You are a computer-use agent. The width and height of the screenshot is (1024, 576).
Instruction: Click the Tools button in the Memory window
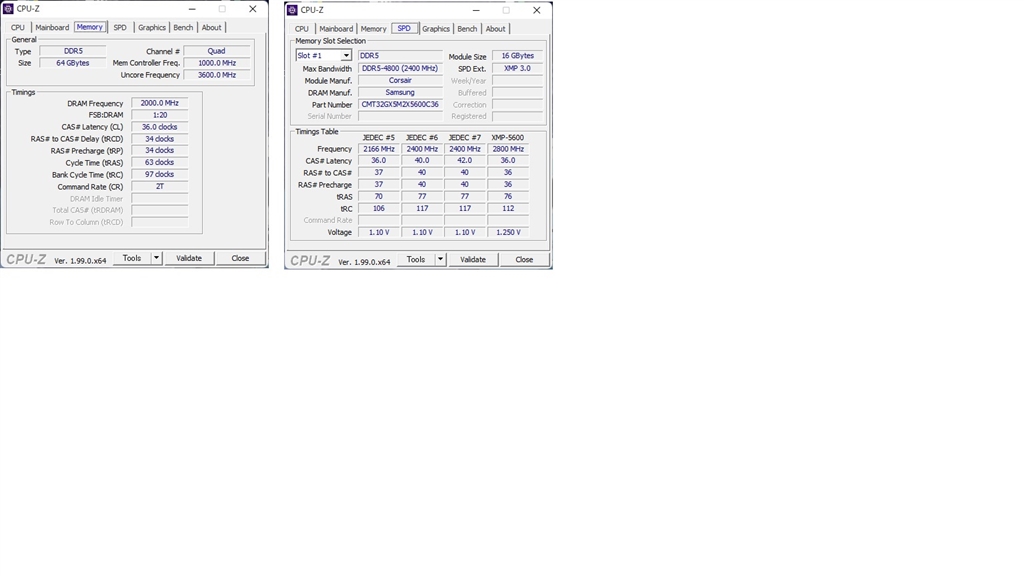coord(131,258)
